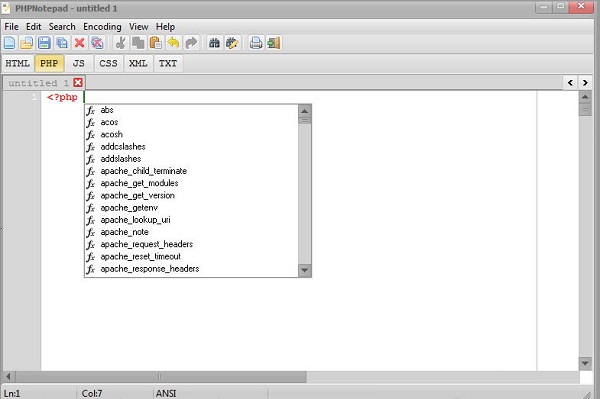The height and width of the screenshot is (399, 600).
Task: Click the <?php tag in the editor
Action: 62,97
